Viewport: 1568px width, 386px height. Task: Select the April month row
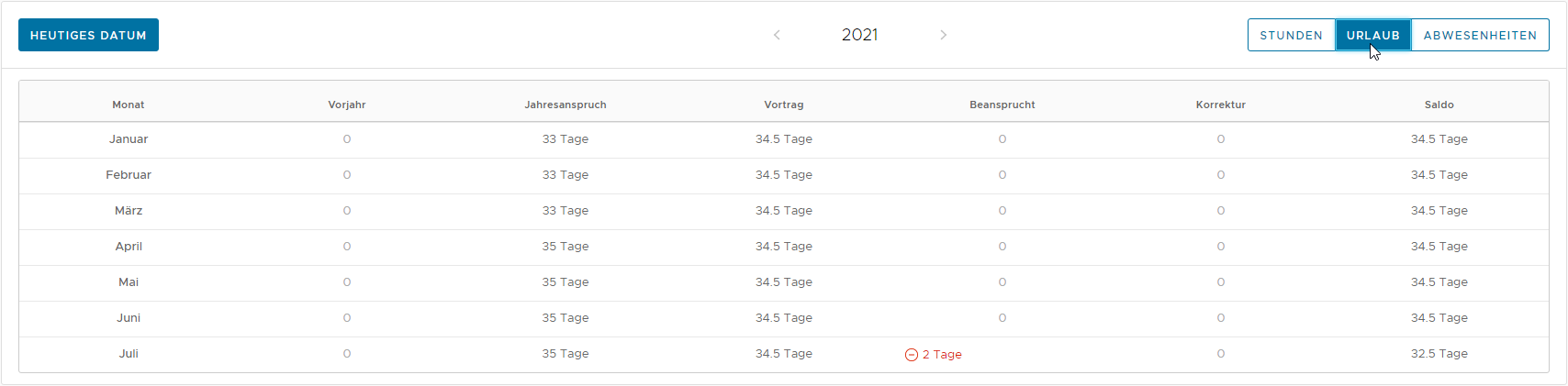[129, 247]
